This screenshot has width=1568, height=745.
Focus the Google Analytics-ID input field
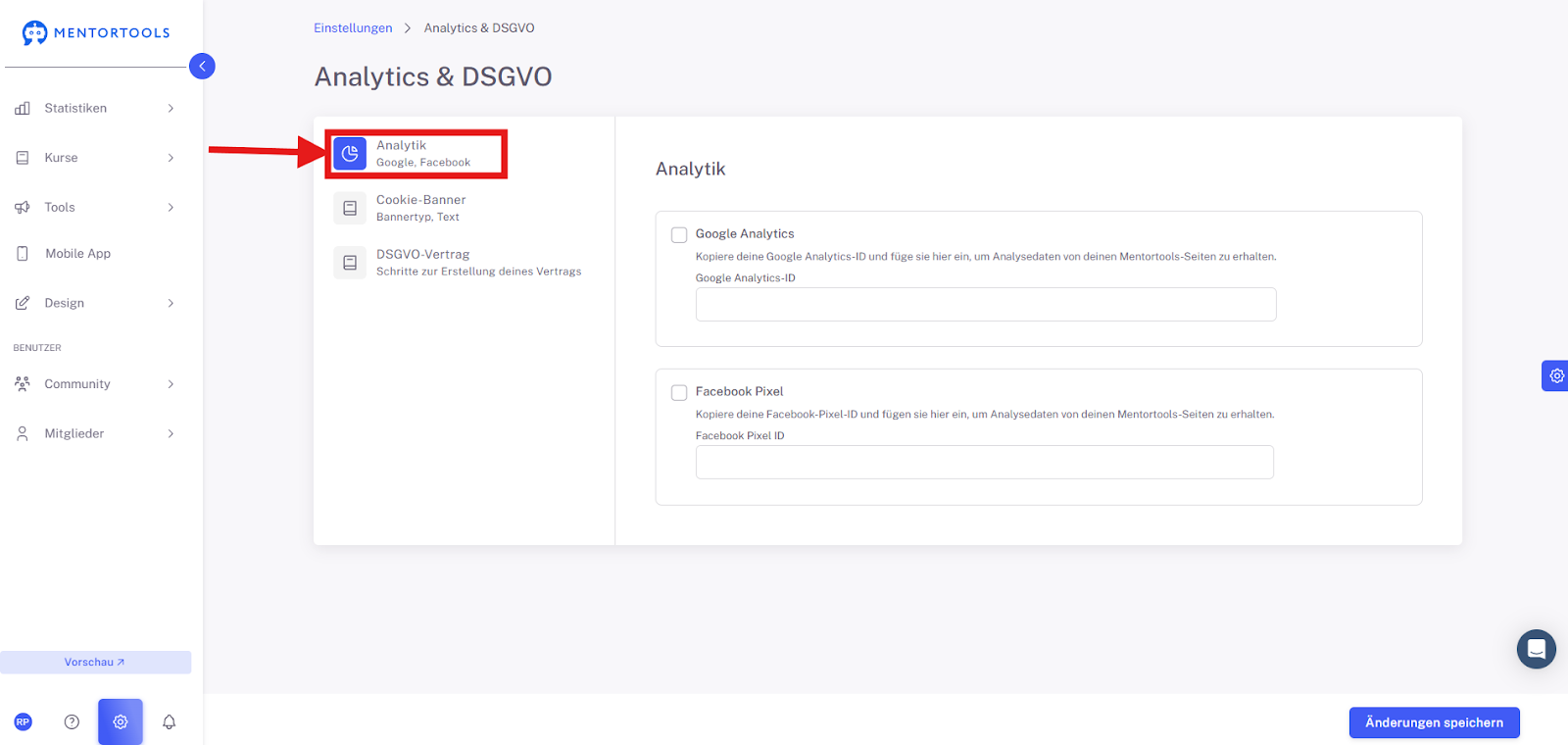pos(986,305)
